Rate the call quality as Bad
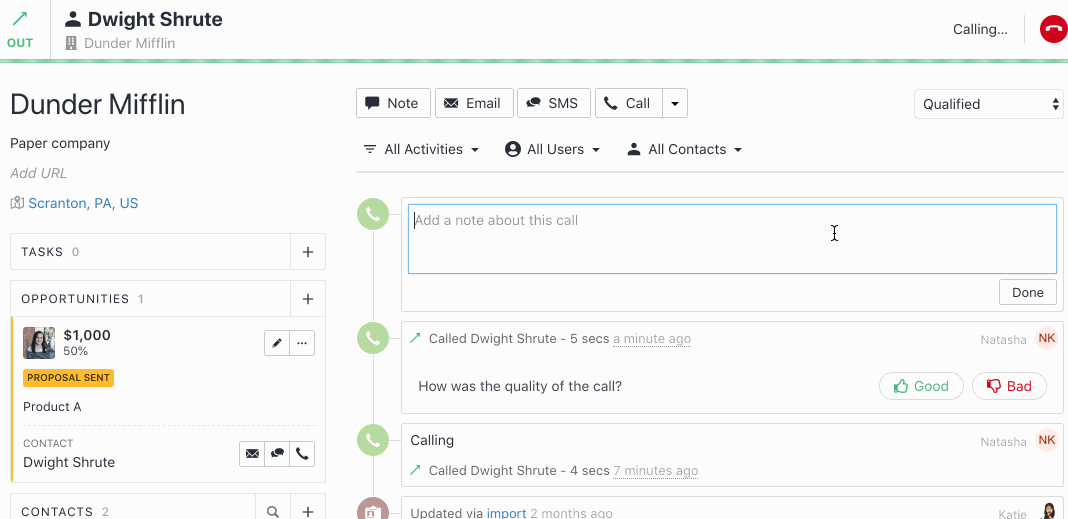The width and height of the screenshot is (1068, 519). pyautogui.click(x=1009, y=386)
